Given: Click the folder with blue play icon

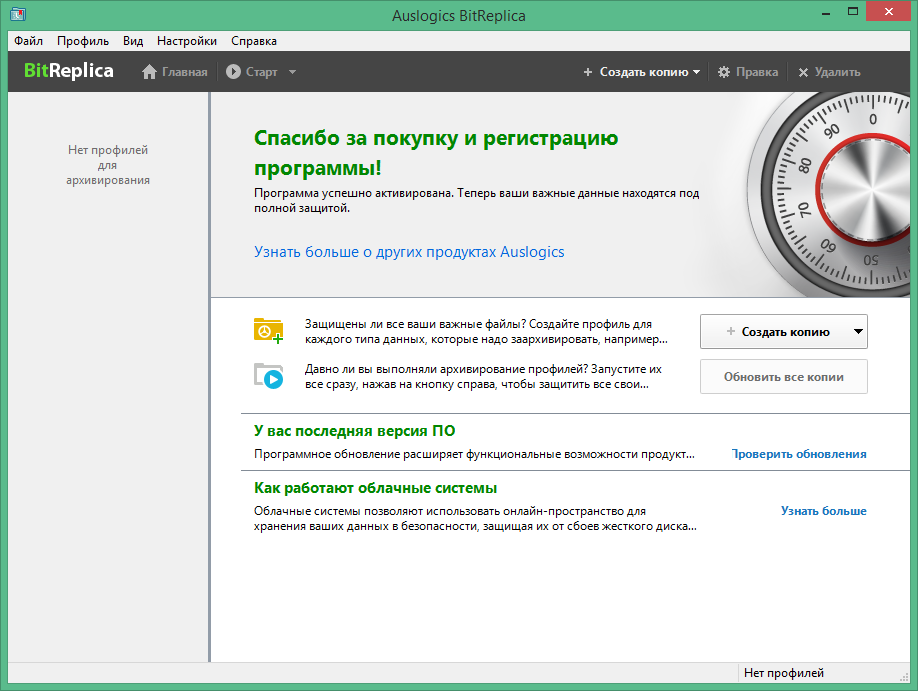Looking at the screenshot, I should [x=268, y=376].
